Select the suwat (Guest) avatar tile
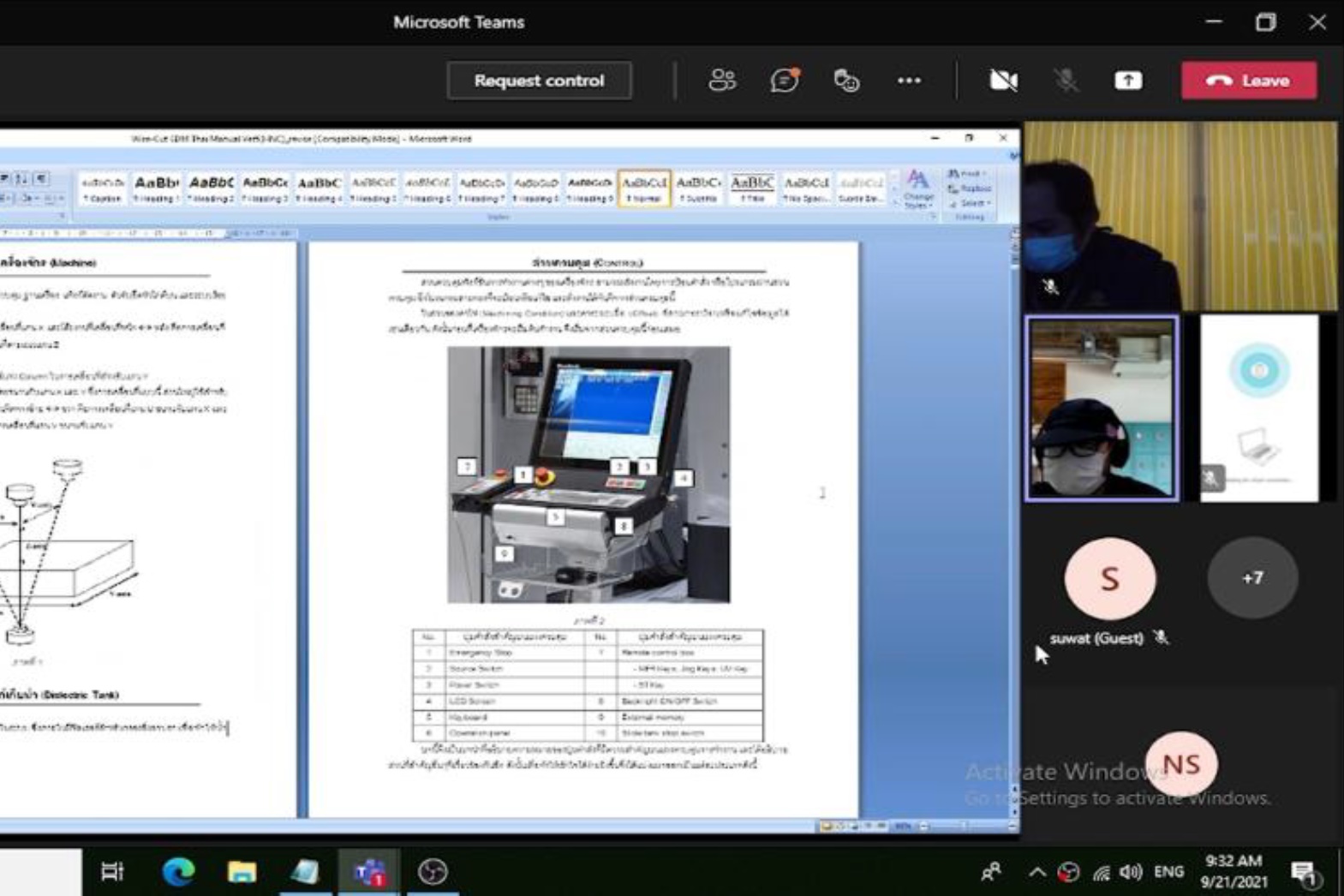 1110,578
